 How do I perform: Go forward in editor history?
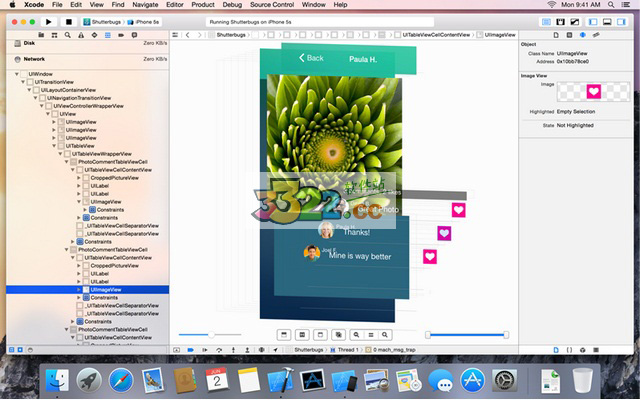[200, 35]
